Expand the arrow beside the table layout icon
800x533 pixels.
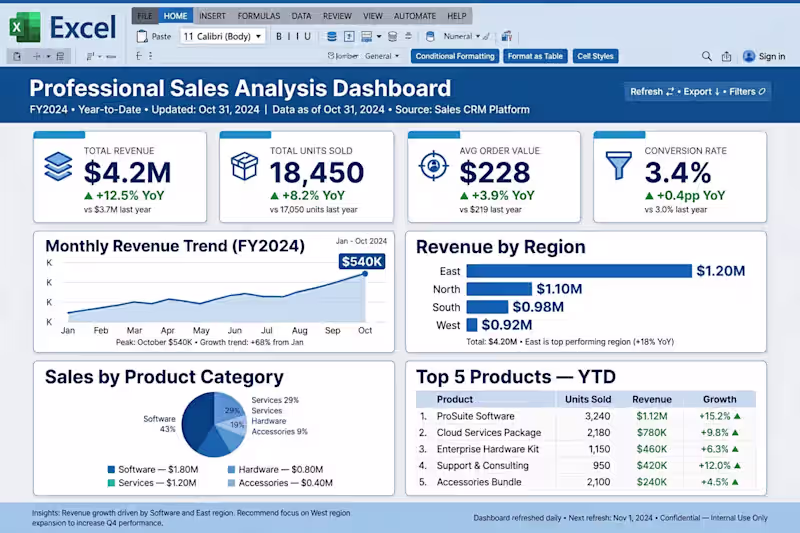click(379, 36)
